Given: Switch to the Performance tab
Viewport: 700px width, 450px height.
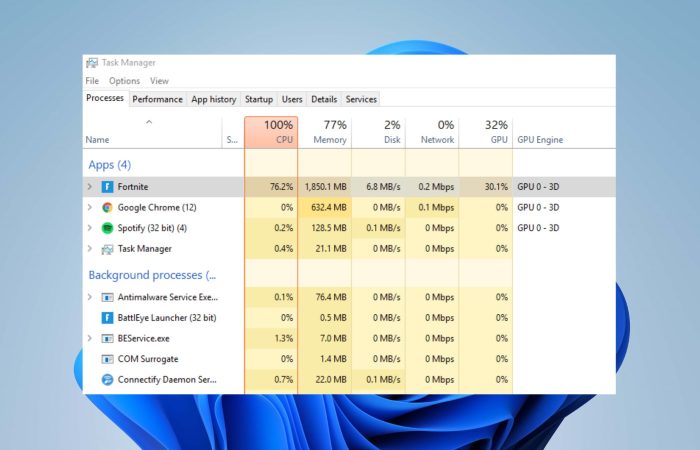Looking at the screenshot, I should tap(158, 99).
